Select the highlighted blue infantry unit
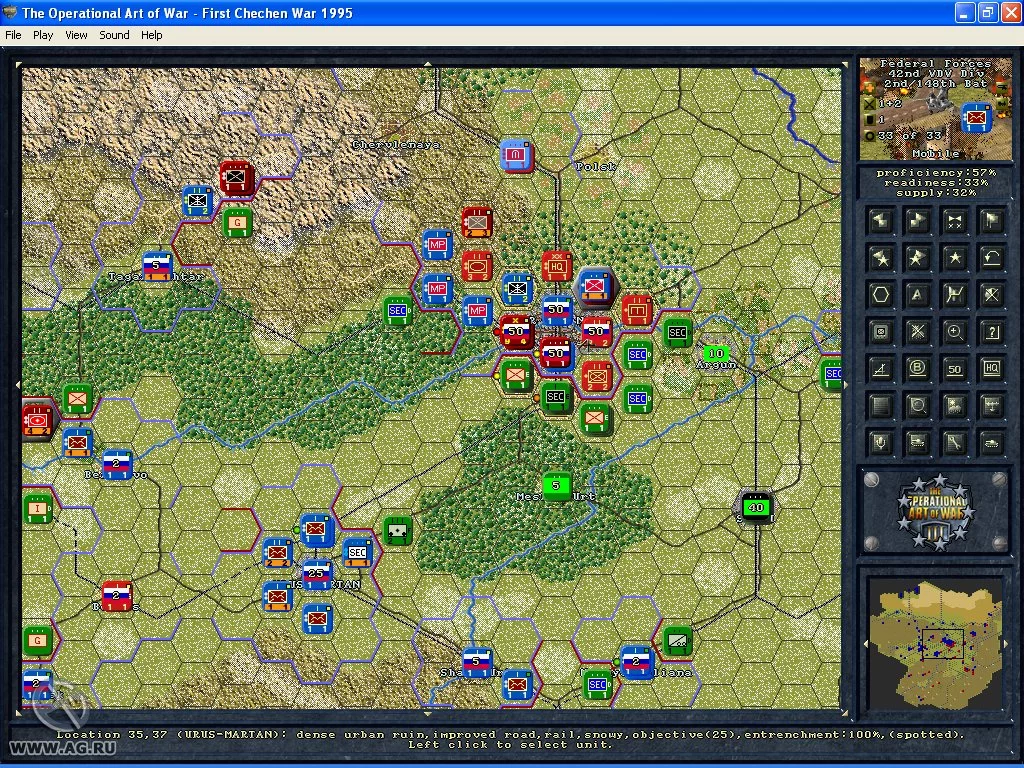Viewport: 1024px width, 768px height. click(x=596, y=287)
